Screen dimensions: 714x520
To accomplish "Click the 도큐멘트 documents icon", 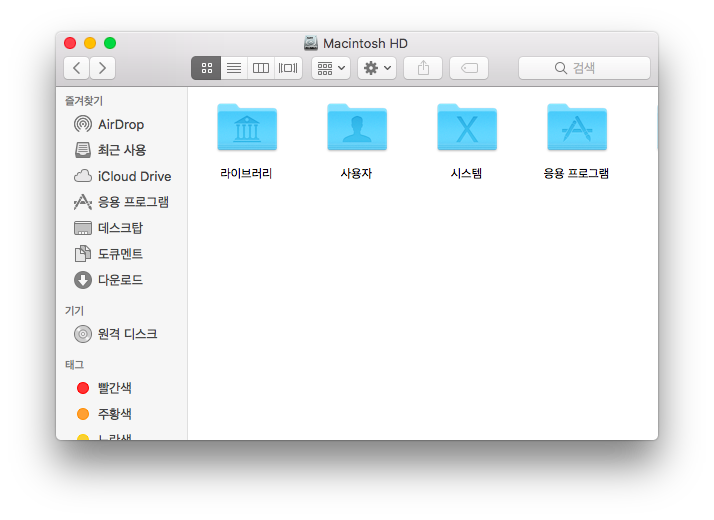I will tap(82, 254).
